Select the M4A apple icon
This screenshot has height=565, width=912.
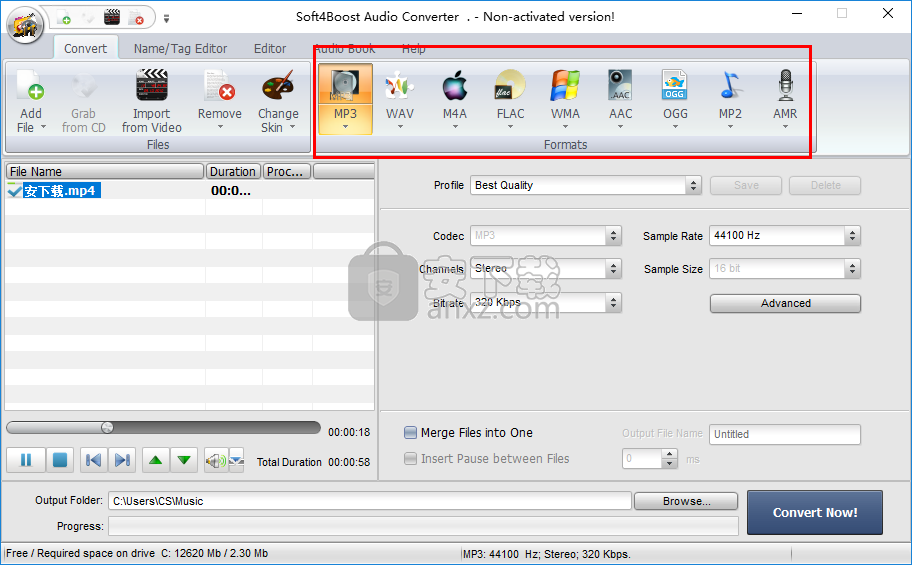pyautogui.click(x=455, y=86)
